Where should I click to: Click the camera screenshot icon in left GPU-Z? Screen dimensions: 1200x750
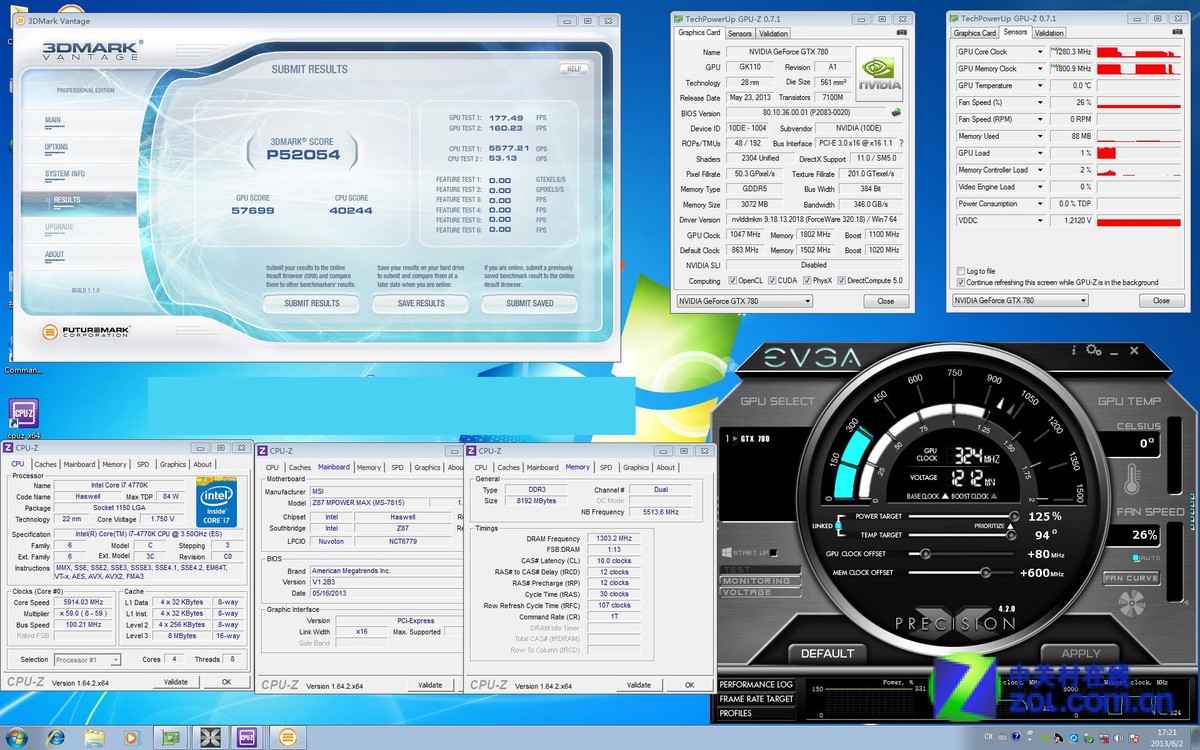click(x=902, y=33)
